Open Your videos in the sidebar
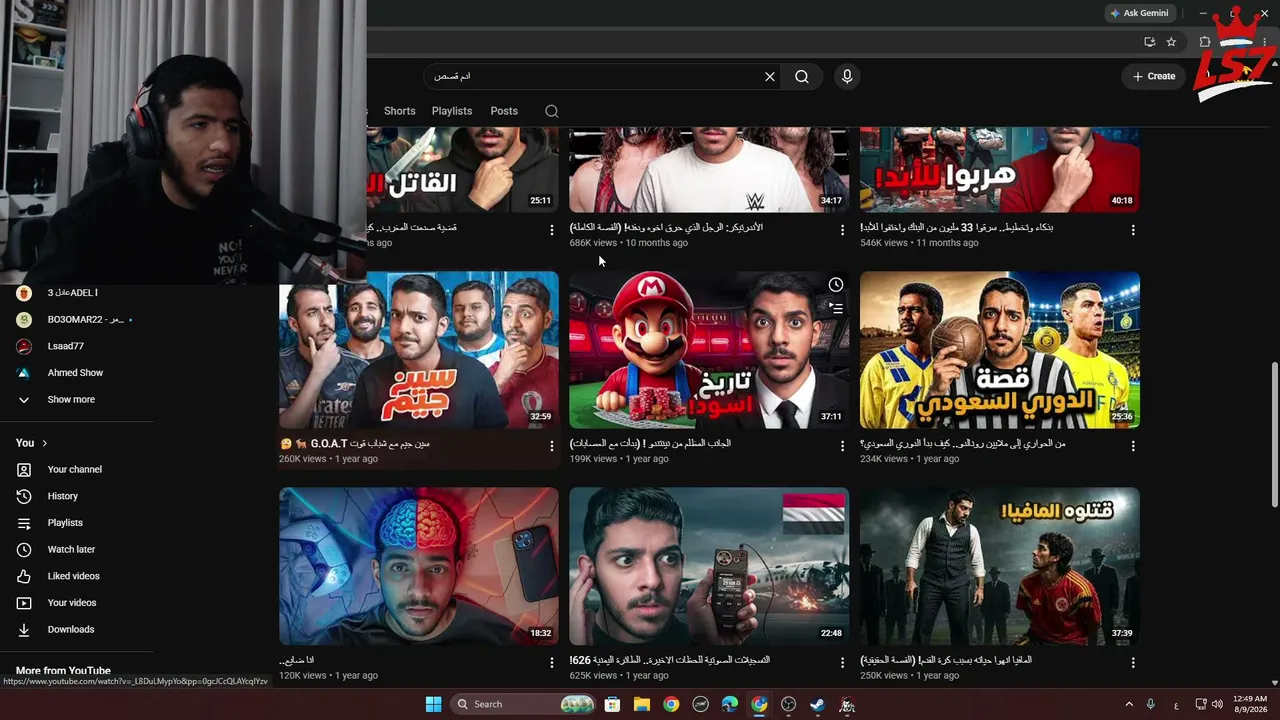This screenshot has width=1280, height=720. click(x=72, y=603)
